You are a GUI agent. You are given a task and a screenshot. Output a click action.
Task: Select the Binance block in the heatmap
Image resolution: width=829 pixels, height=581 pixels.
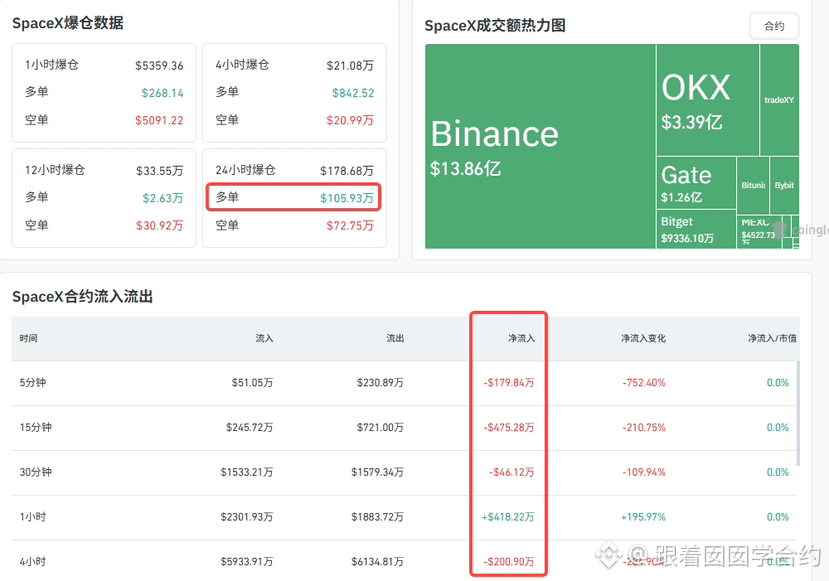[540, 146]
